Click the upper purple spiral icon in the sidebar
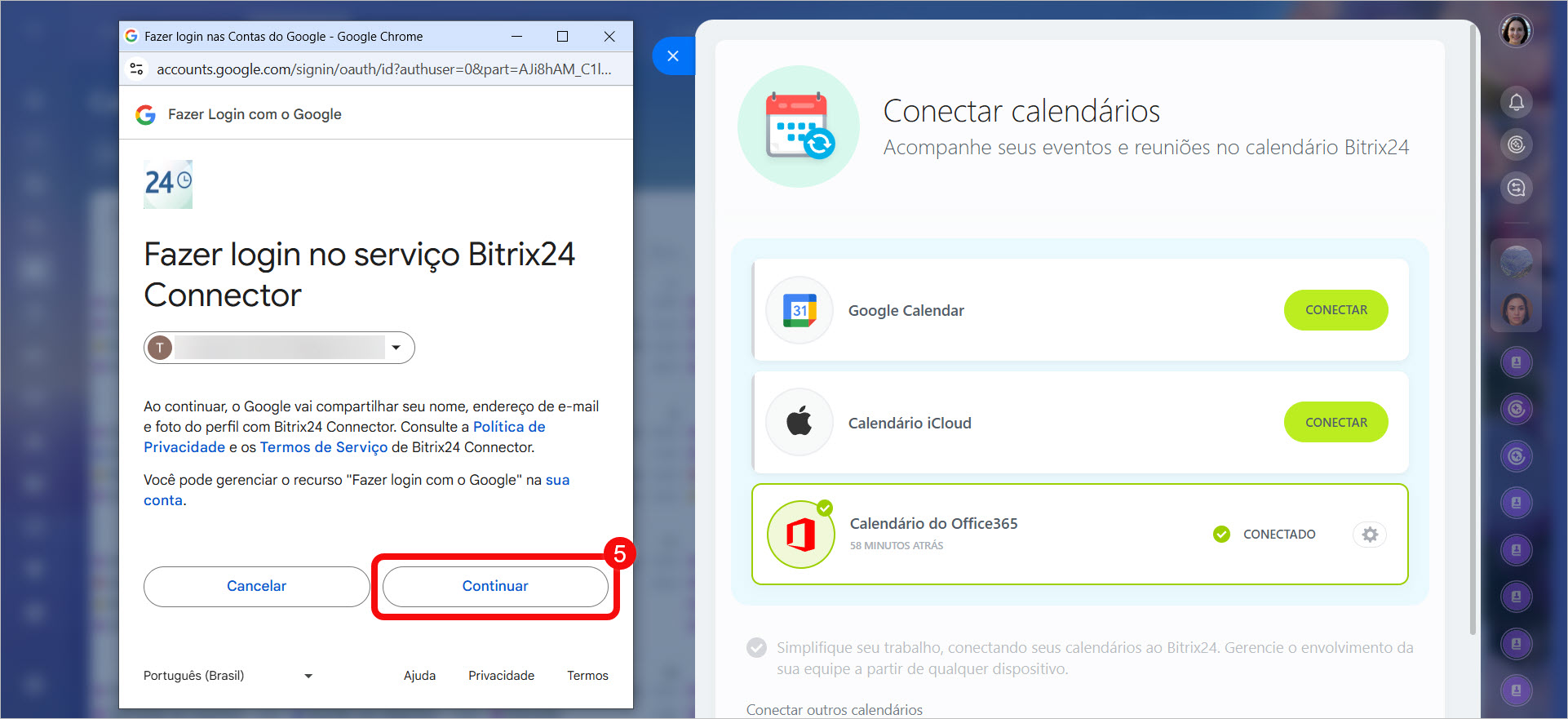The image size is (1568, 719). coord(1516,409)
